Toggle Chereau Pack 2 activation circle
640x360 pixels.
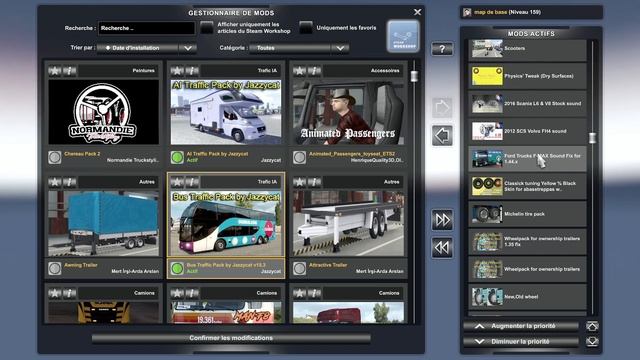[x=55, y=157]
